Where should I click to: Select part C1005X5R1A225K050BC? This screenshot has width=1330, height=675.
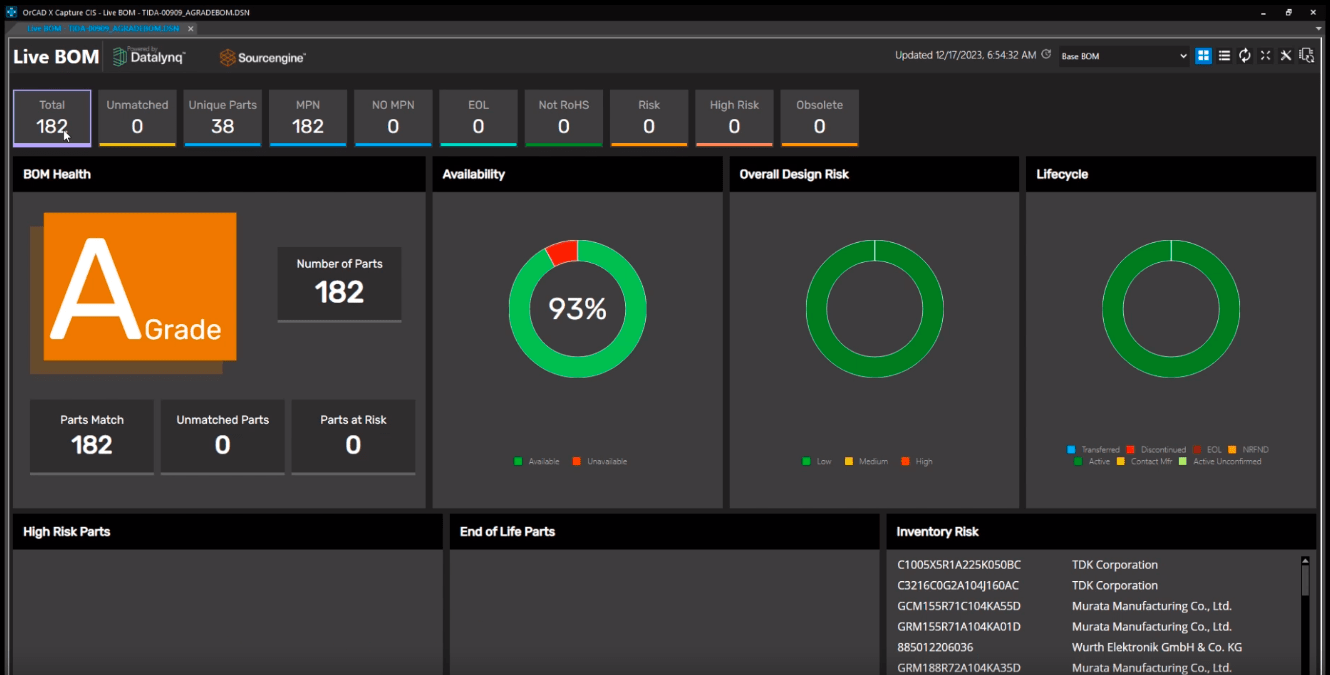[x=959, y=565]
